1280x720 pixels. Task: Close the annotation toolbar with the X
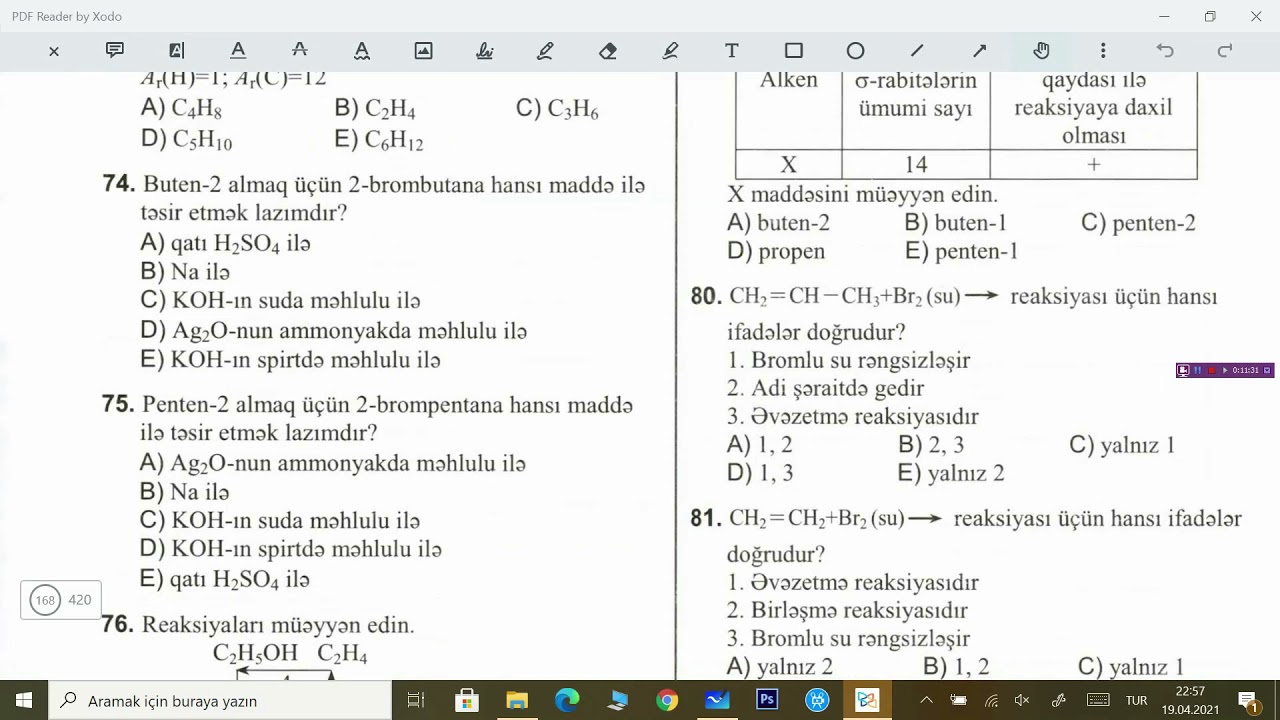[x=54, y=51]
